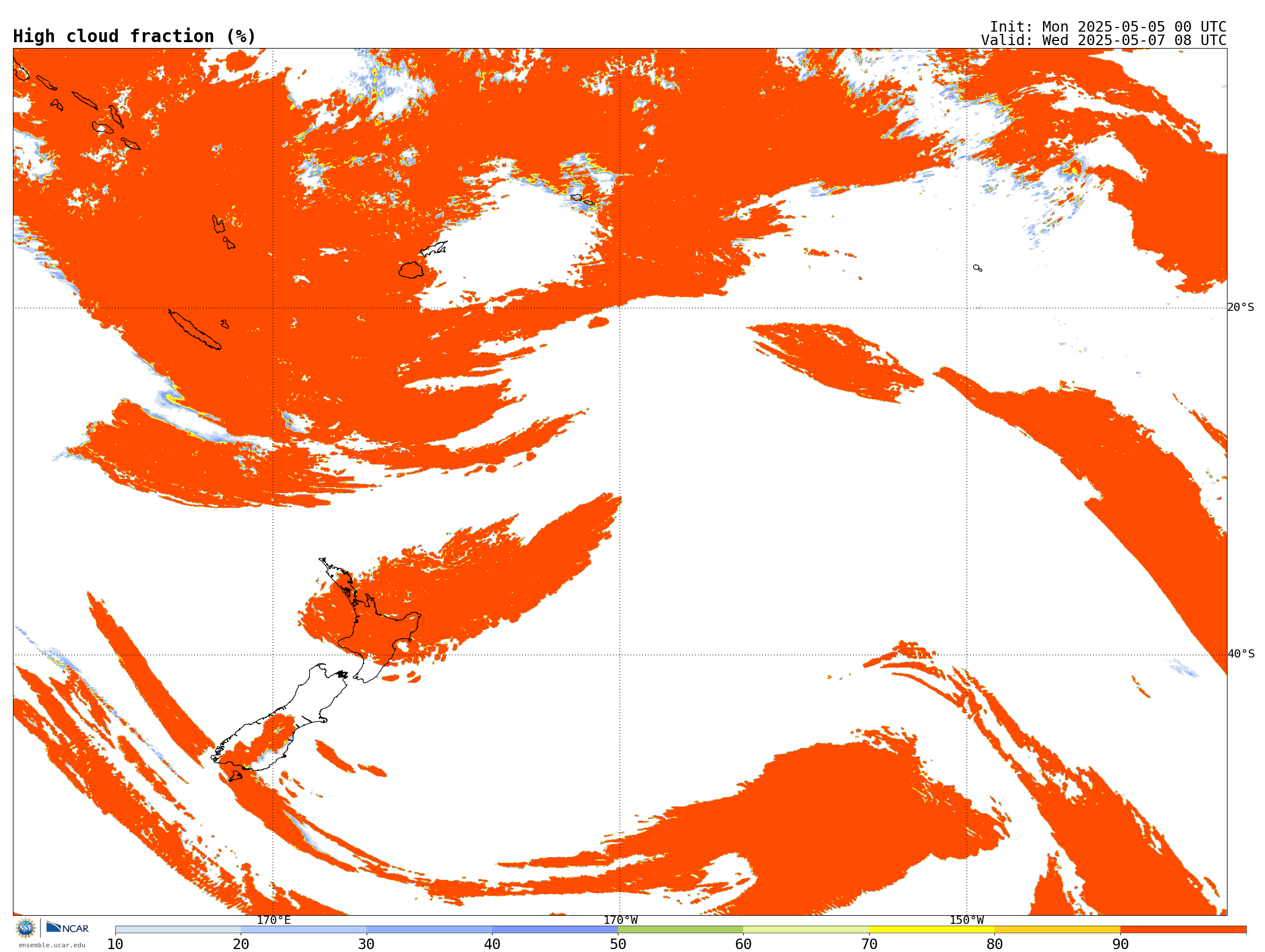Click the 150°W longitude label

pyautogui.click(x=967, y=920)
